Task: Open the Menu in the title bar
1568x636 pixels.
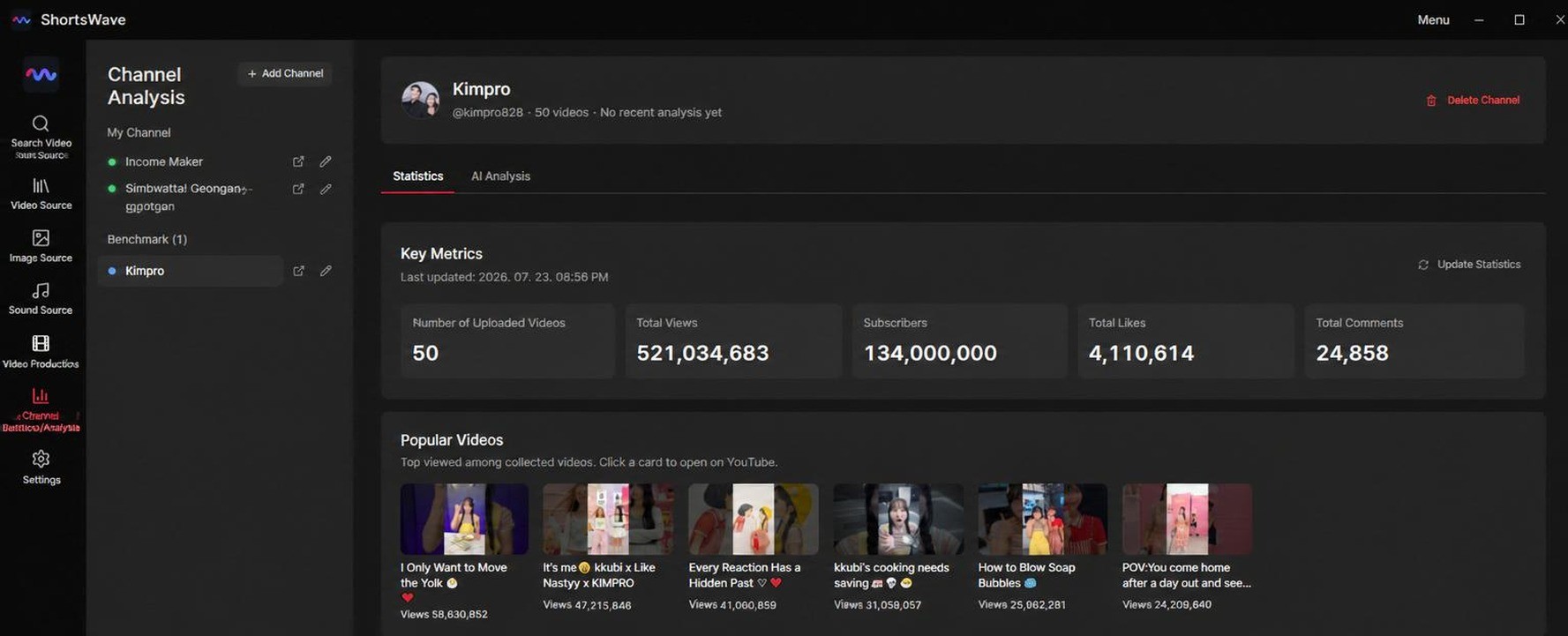Action: tap(1433, 19)
